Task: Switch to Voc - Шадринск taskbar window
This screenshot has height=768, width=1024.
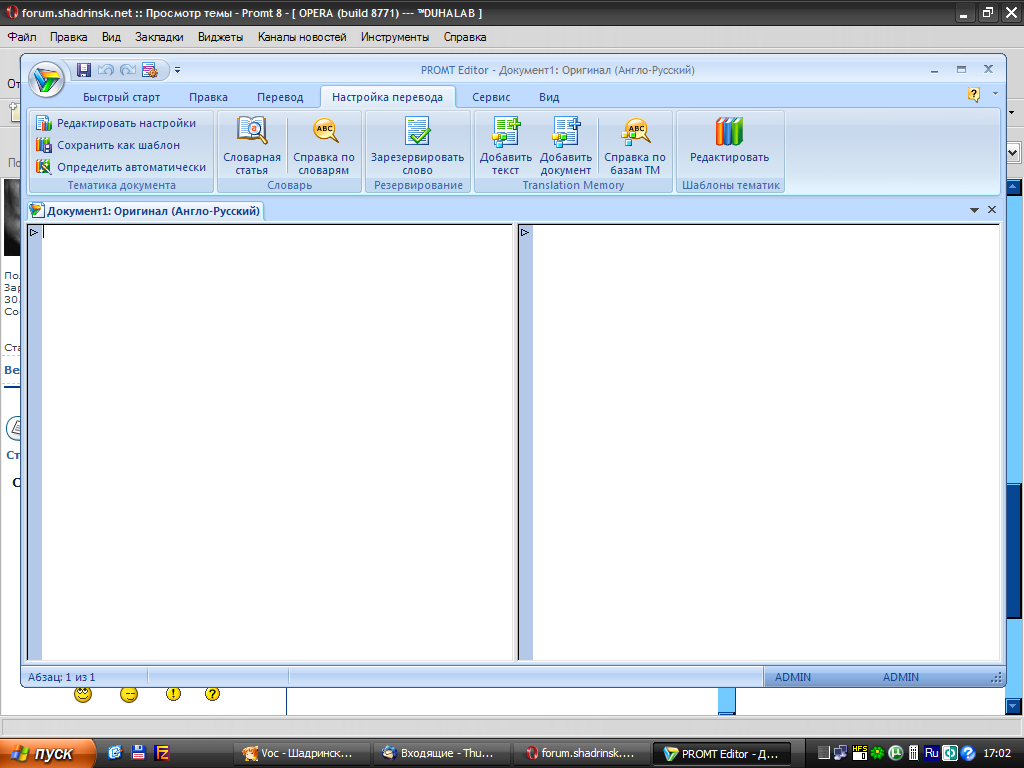Action: click(x=302, y=754)
